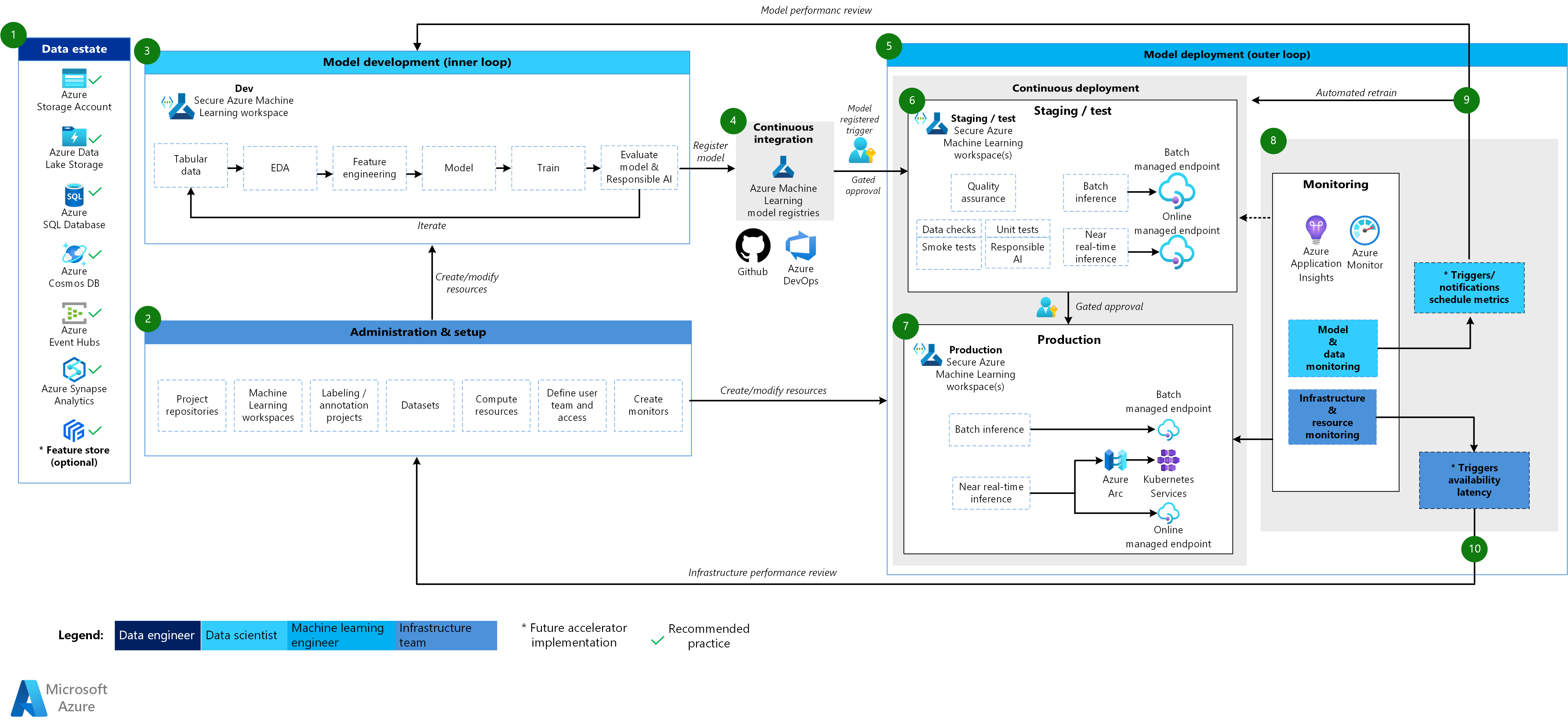Click the Smoke tests box
Viewport: 1568px width, 722px height.
click(948, 253)
